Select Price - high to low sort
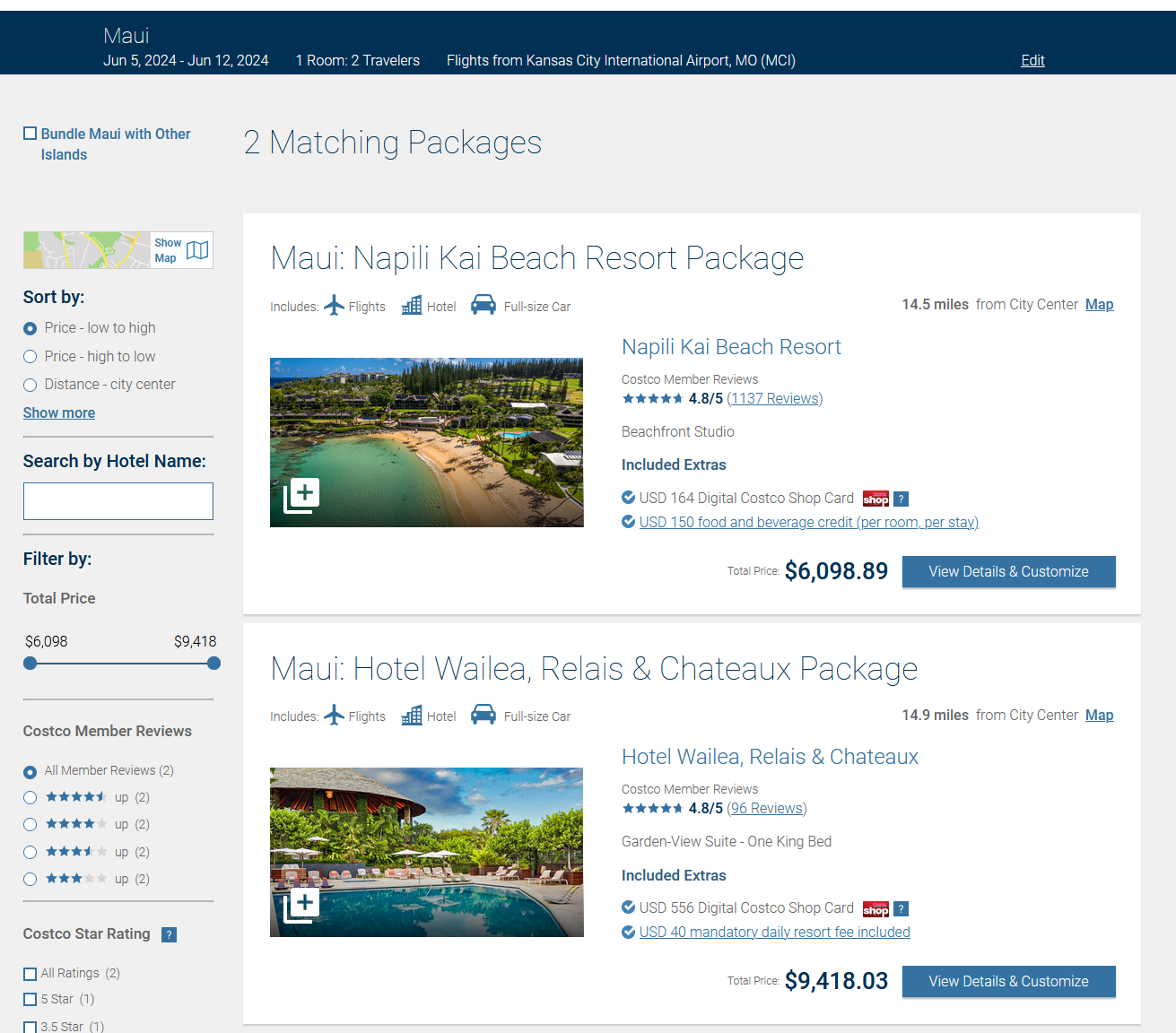This screenshot has height=1033, width=1176. 30,357
